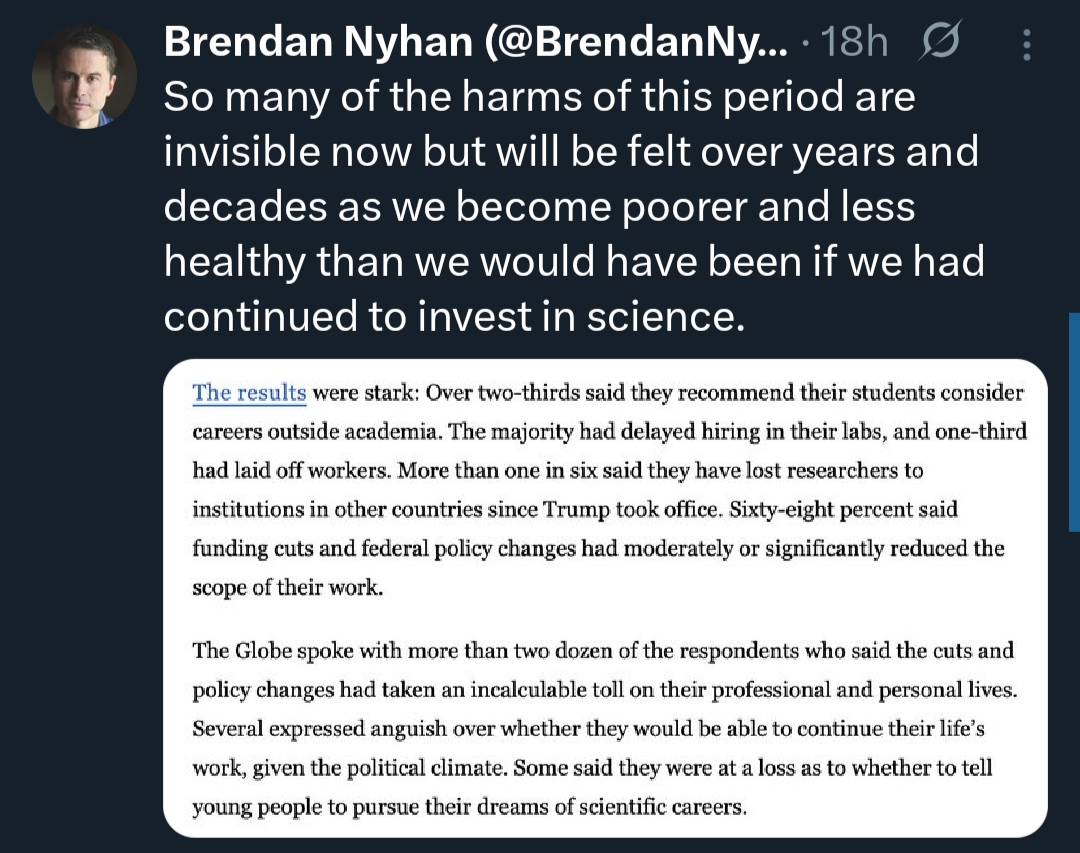This screenshot has height=853, width=1080.
Task: Click the article text 'careers outside academia'
Action: [x=315, y=431]
